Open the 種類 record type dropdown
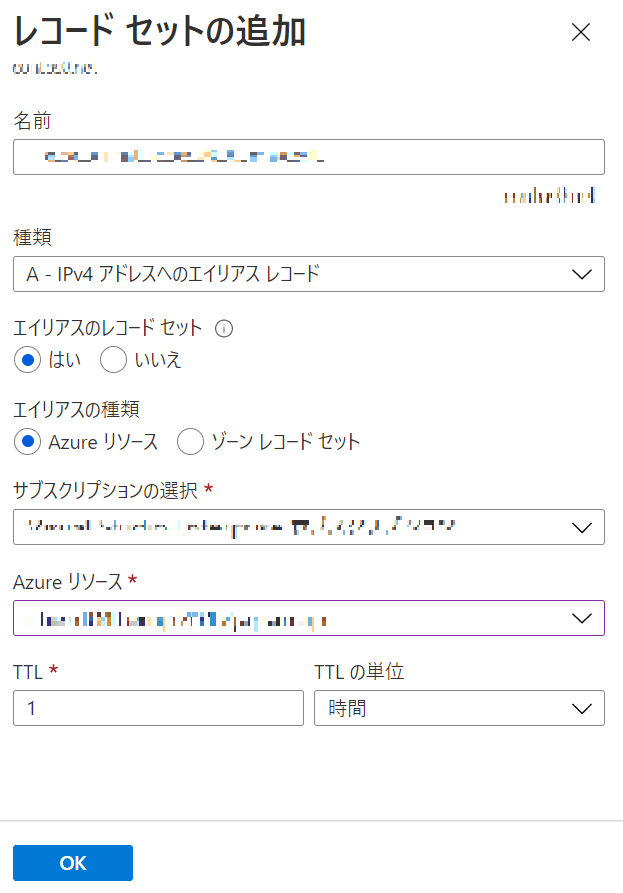The height and width of the screenshot is (893, 623). click(309, 274)
